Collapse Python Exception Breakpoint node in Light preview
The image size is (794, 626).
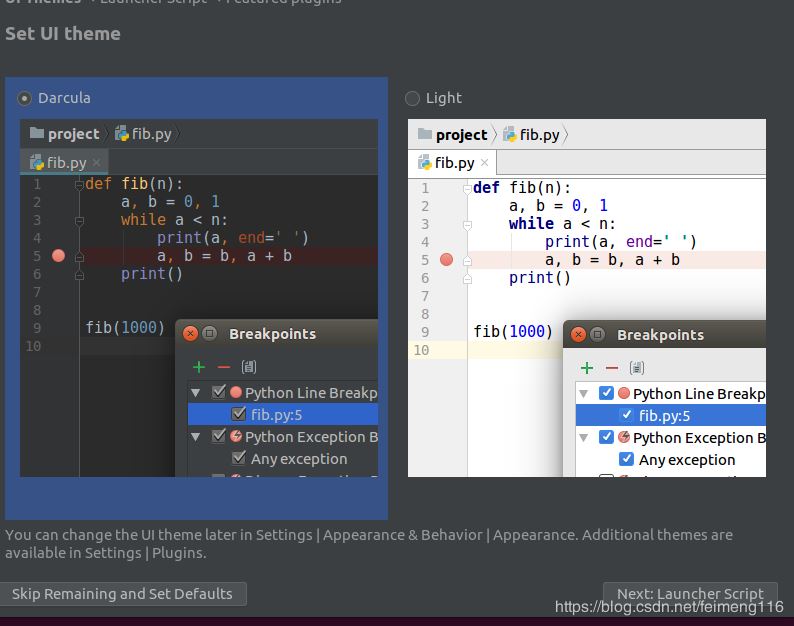584,437
